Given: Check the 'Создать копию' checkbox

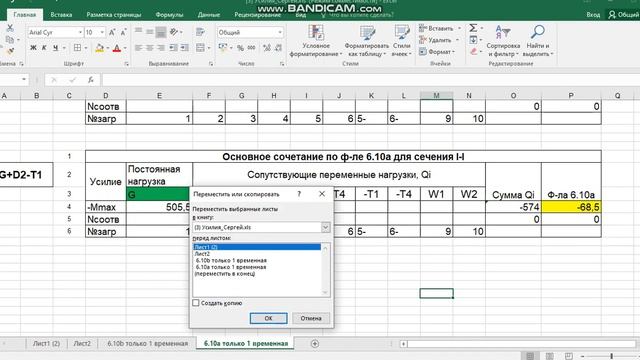Looking at the screenshot, I should pyautogui.click(x=196, y=303).
